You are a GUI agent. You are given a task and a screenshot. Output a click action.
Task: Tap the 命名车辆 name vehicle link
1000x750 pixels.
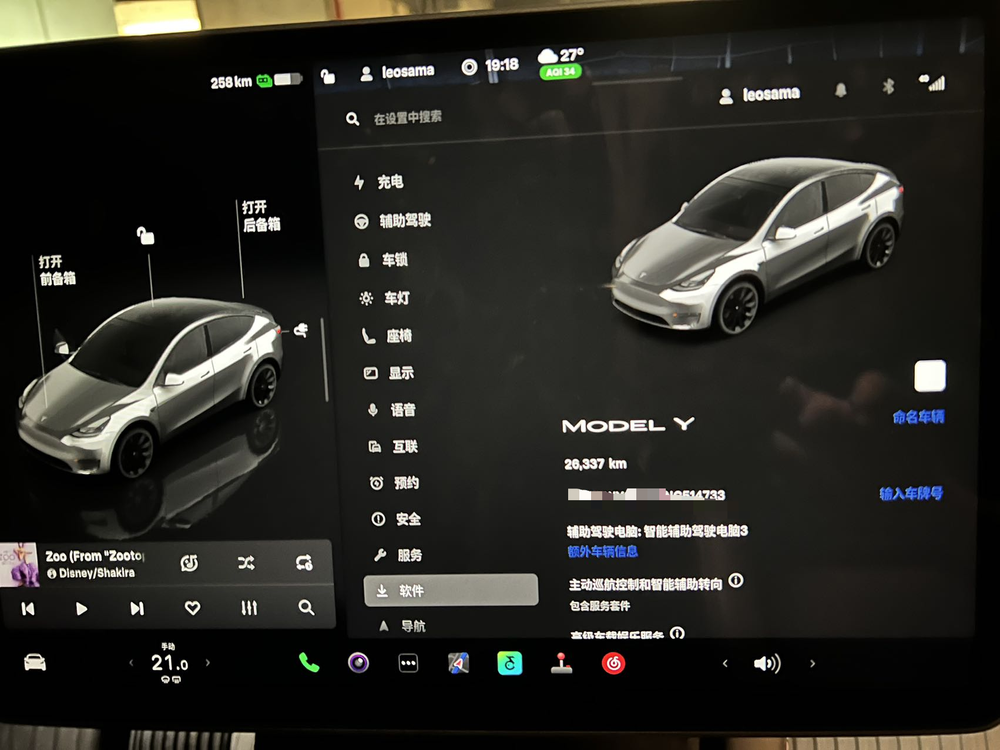[918, 417]
